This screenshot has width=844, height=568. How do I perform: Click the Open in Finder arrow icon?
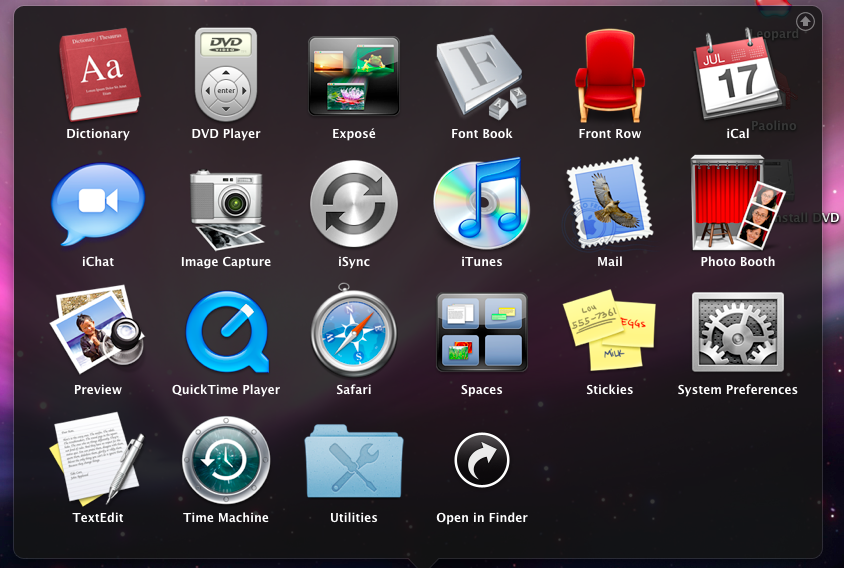coord(482,460)
